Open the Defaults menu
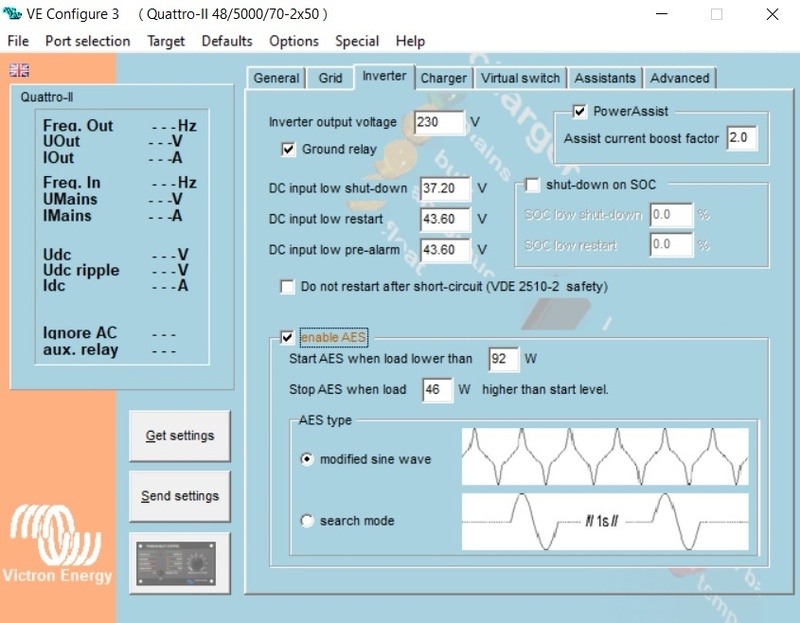This screenshot has width=800, height=623. pyautogui.click(x=227, y=41)
